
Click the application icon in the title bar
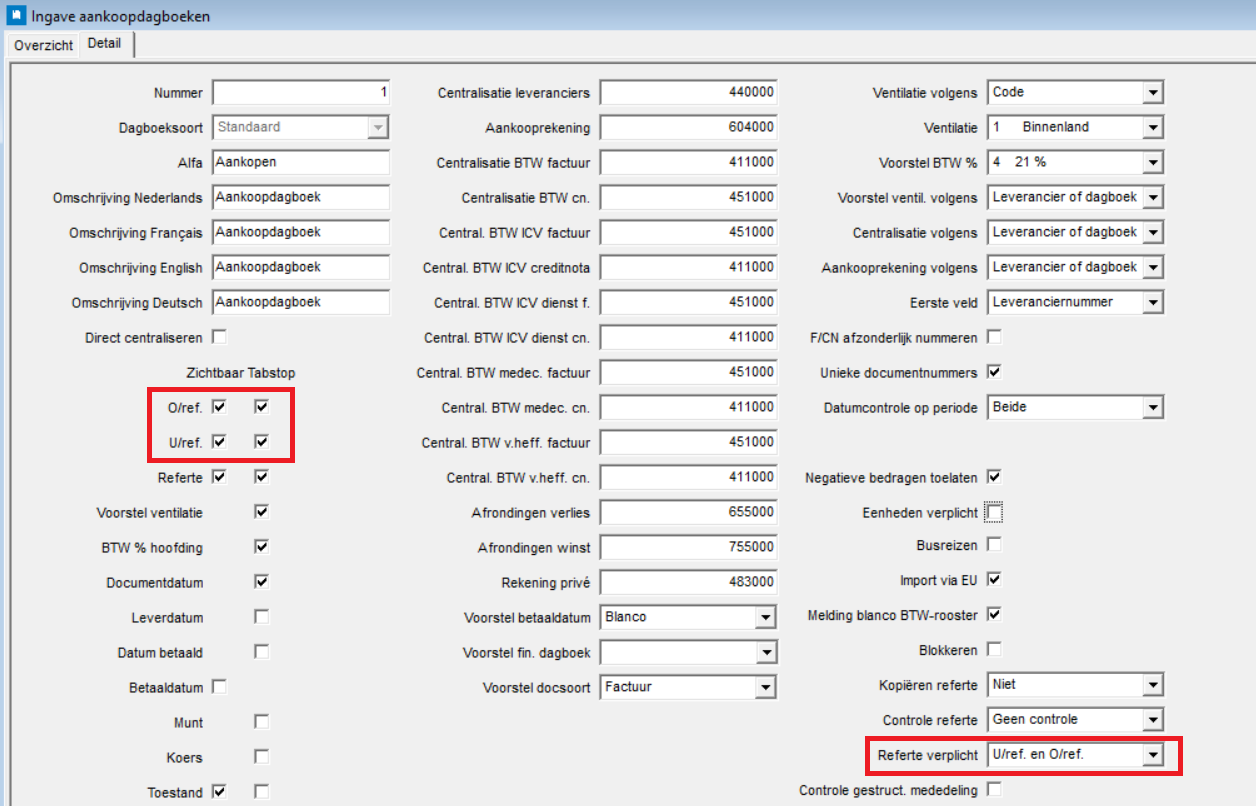16,16
